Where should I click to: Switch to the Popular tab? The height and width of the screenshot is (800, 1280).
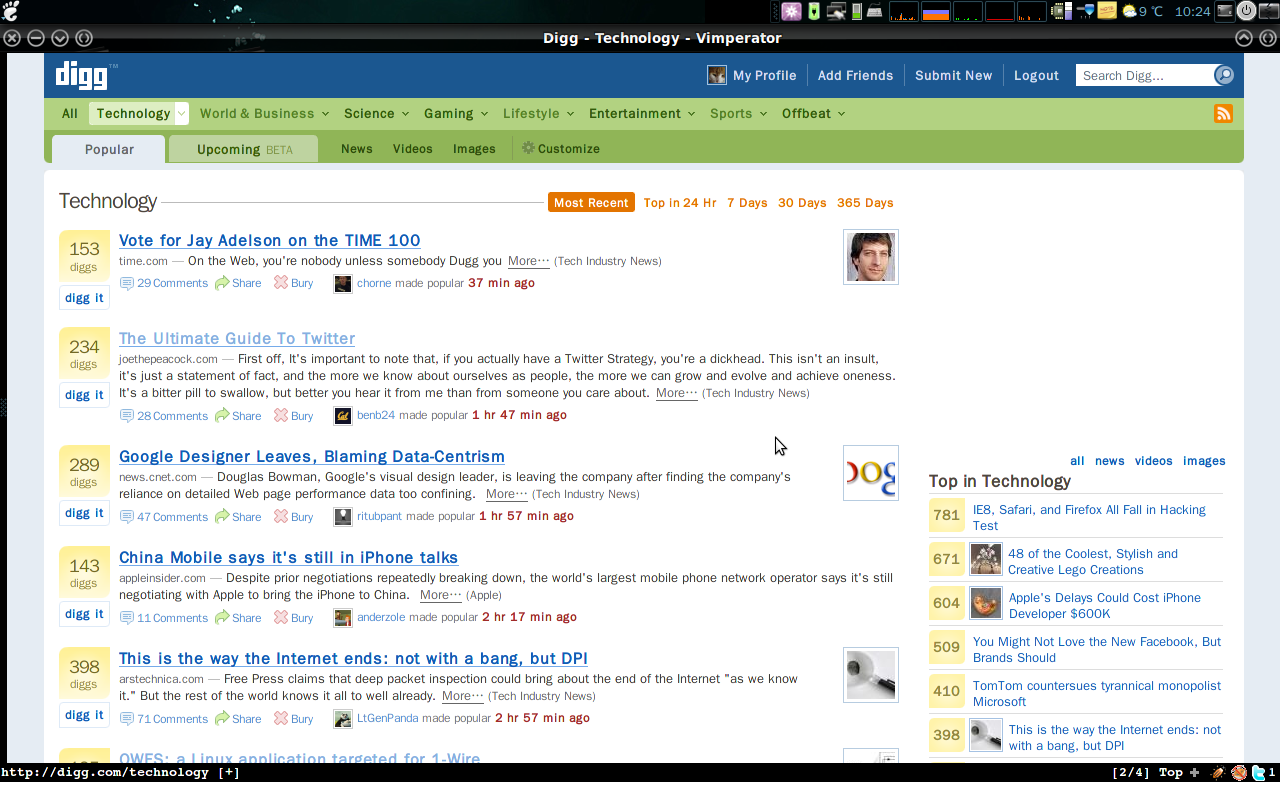pos(109,149)
